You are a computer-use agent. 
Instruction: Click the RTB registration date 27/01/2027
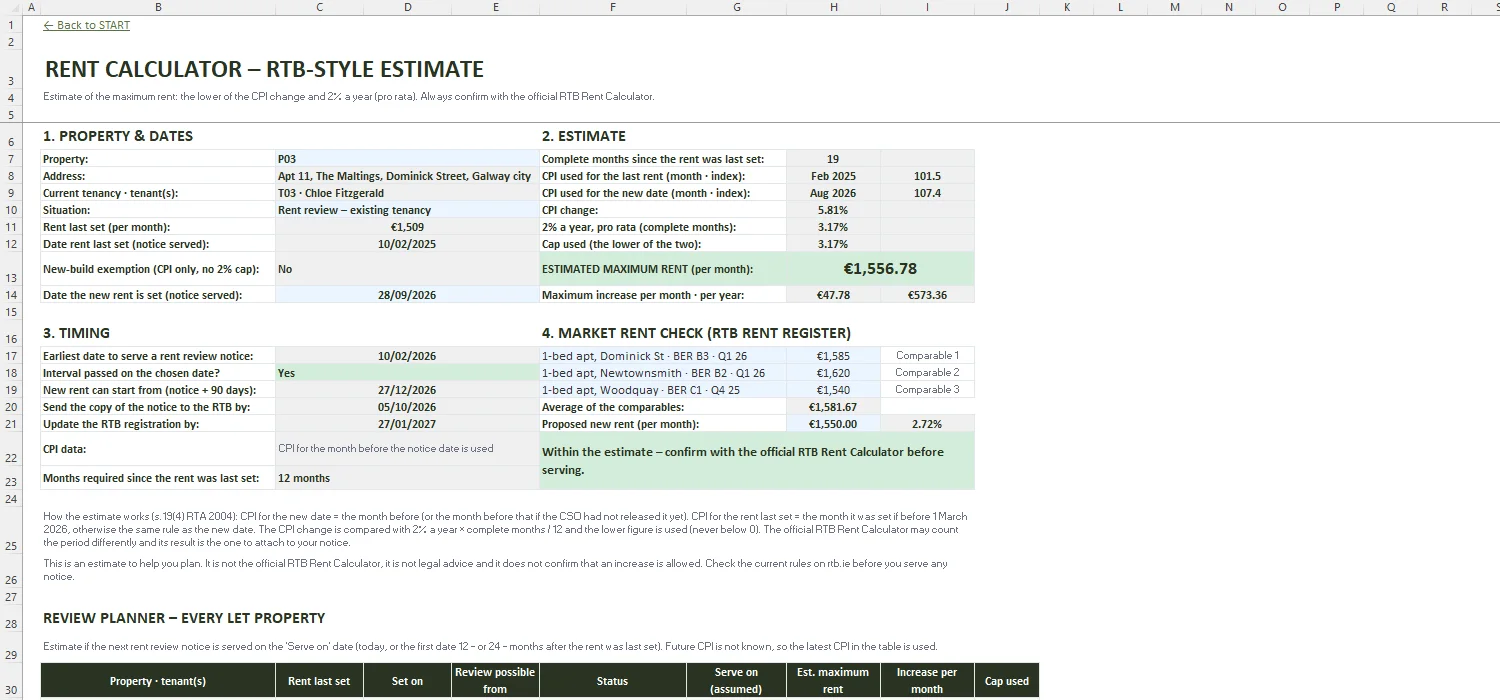tap(407, 424)
